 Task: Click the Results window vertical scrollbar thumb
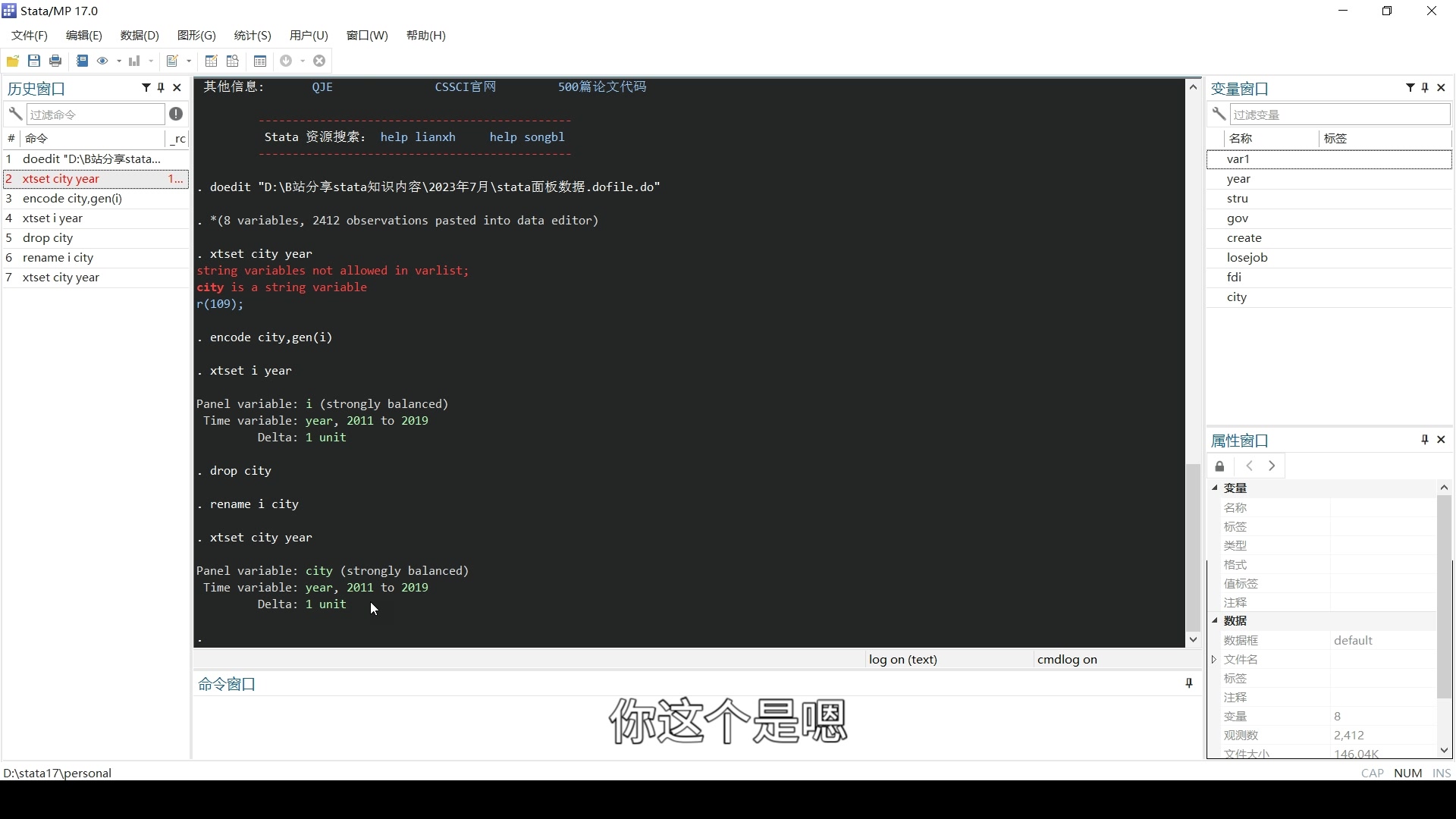pyautogui.click(x=1193, y=546)
